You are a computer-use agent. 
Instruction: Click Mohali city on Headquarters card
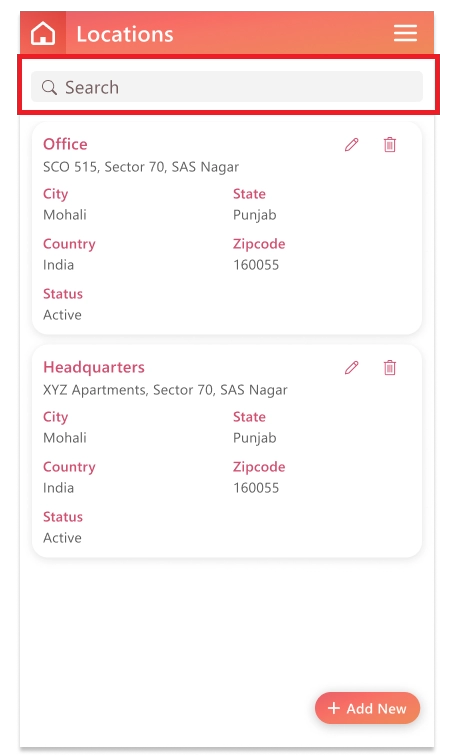click(65, 438)
